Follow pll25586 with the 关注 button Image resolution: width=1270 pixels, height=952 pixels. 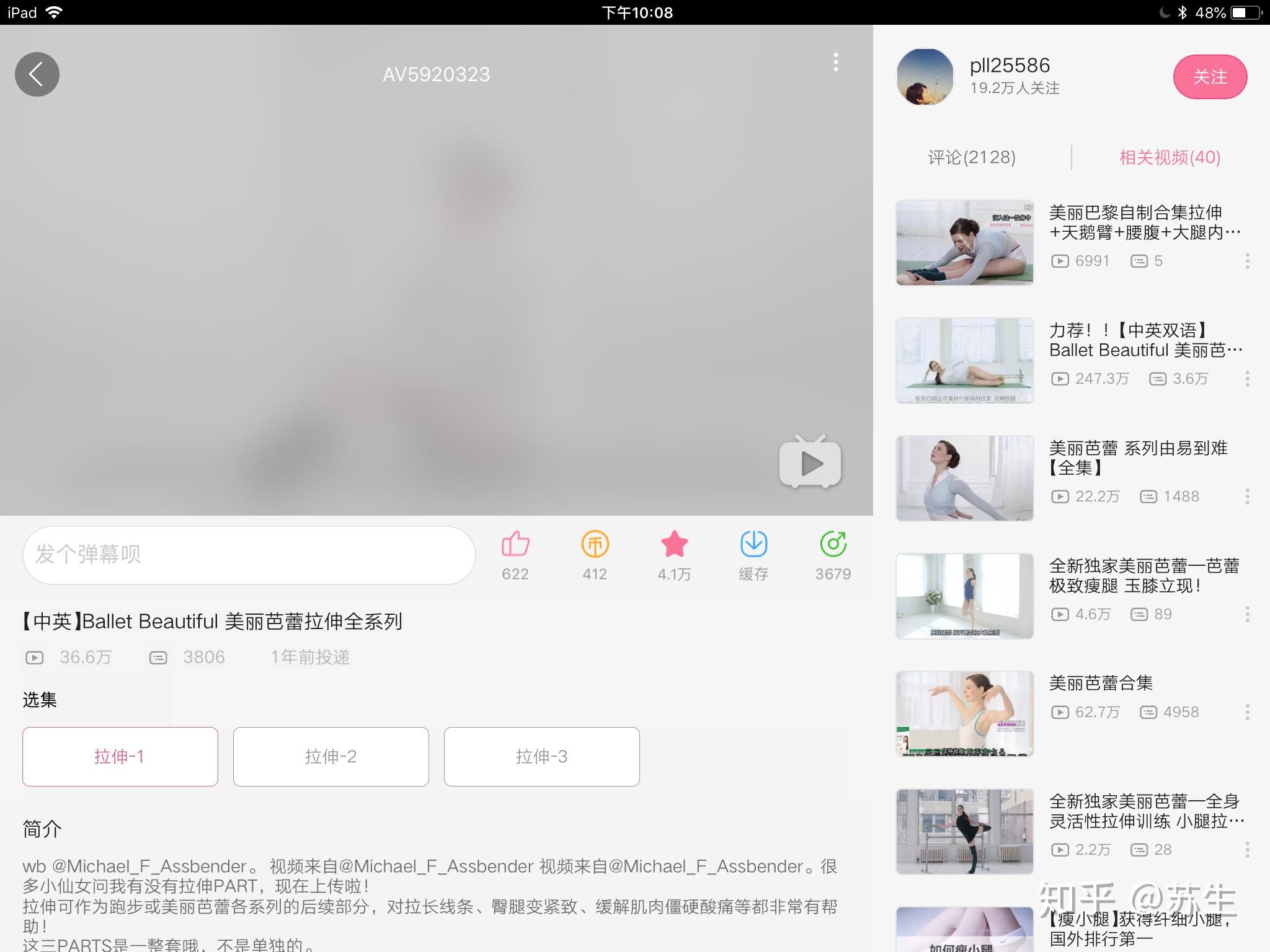[1210, 77]
